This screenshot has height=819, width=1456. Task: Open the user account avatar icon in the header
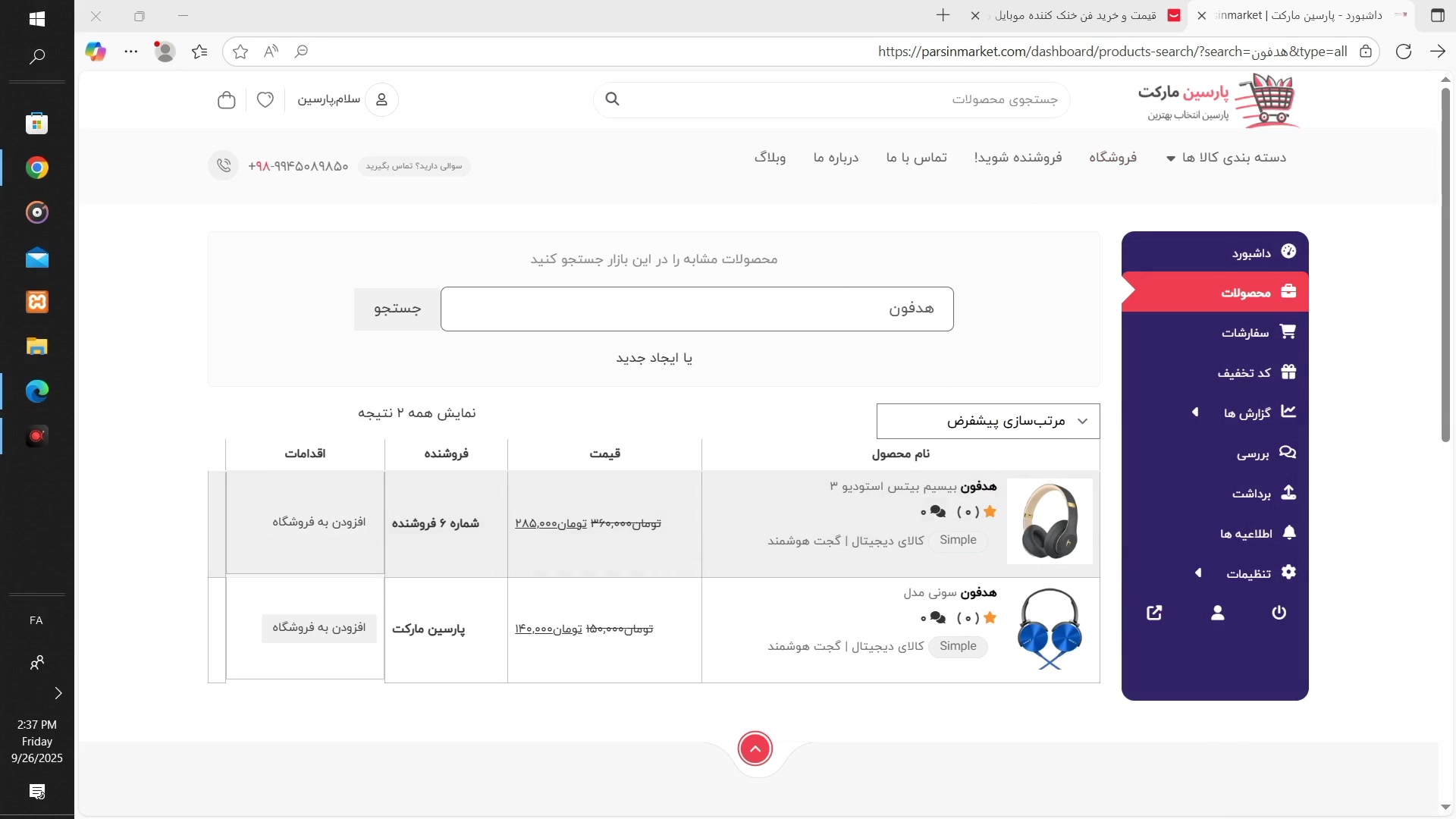pos(381,100)
